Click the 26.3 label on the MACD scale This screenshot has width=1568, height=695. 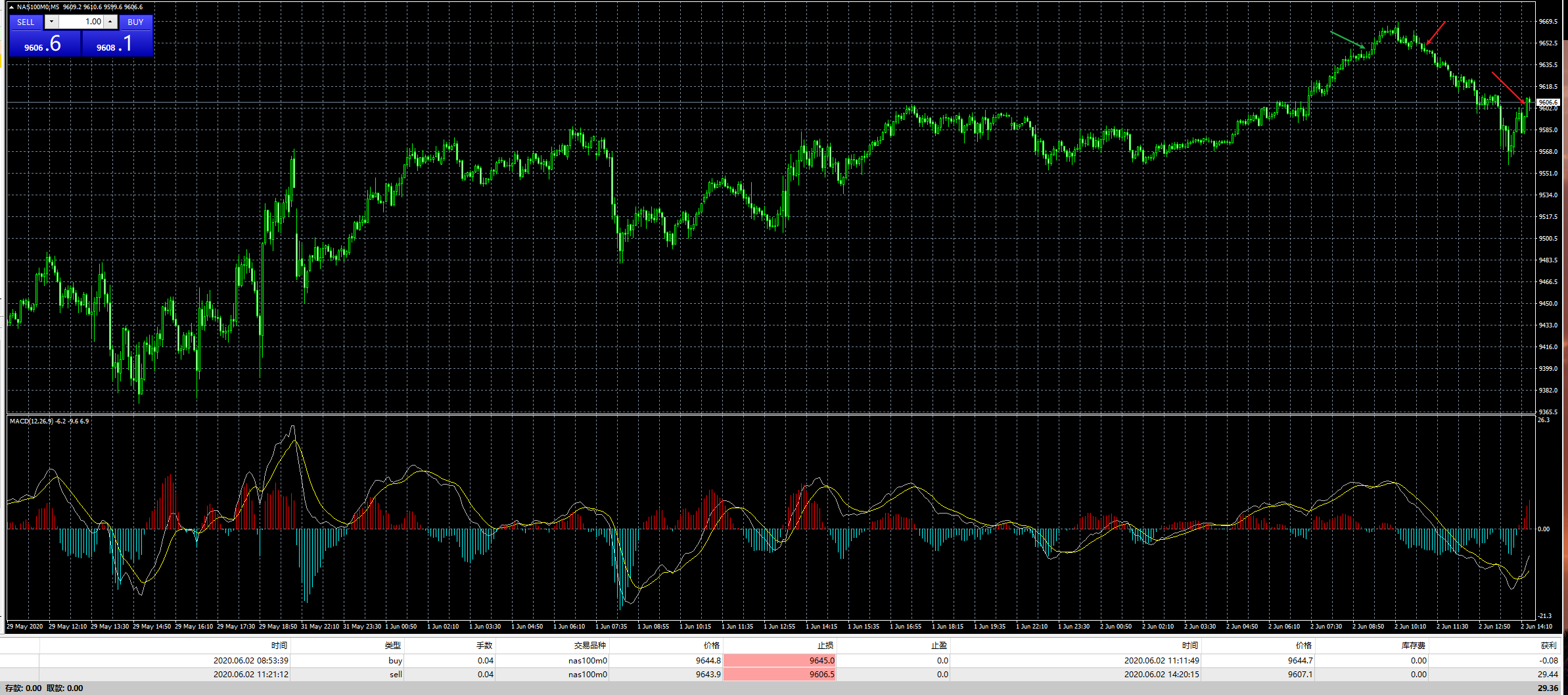pos(1544,420)
